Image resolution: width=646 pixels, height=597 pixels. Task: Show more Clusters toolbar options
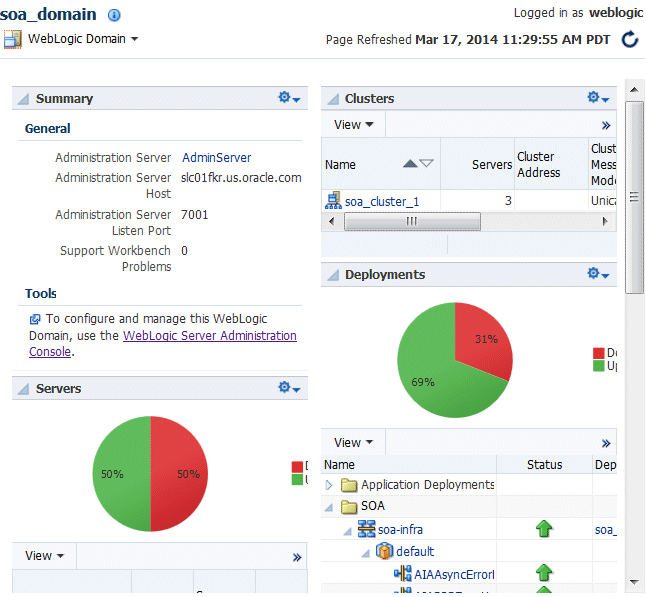(x=606, y=125)
